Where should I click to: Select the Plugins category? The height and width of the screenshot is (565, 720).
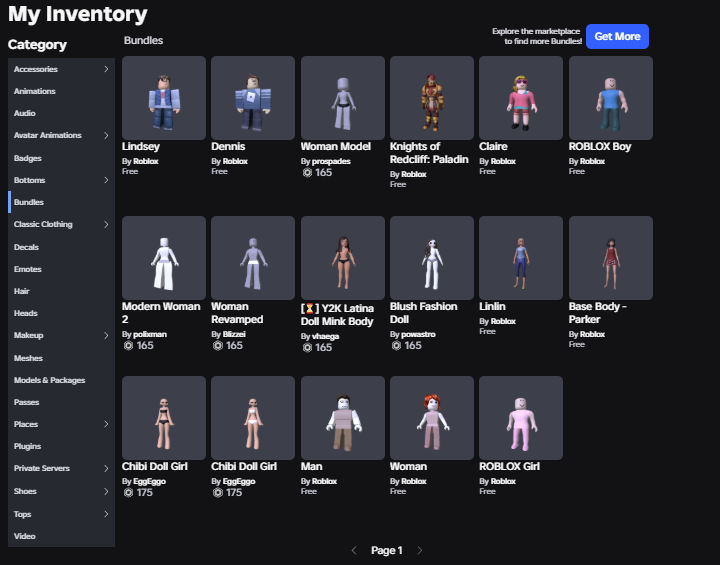click(61, 446)
